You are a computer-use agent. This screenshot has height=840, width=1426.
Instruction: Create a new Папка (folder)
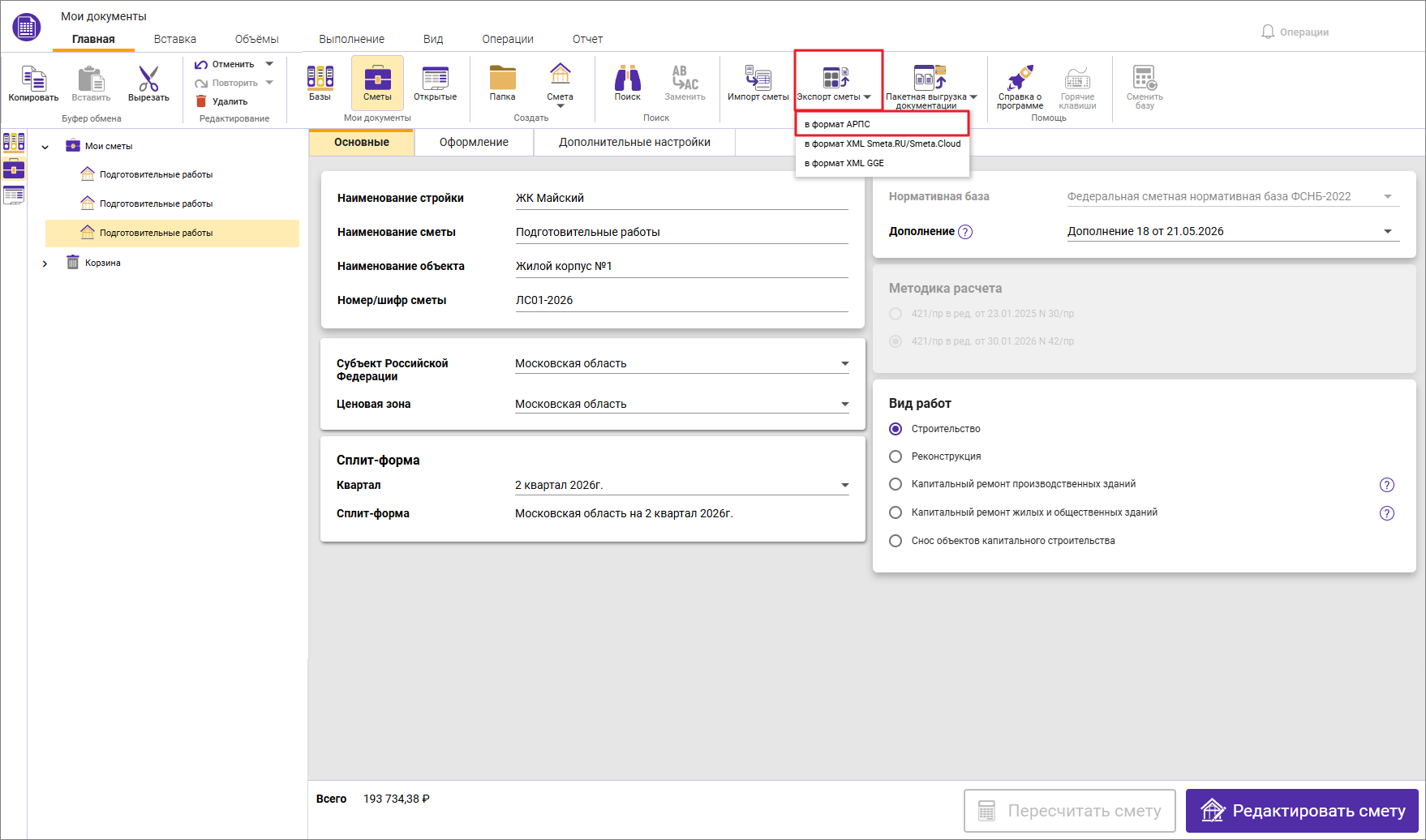(x=502, y=83)
